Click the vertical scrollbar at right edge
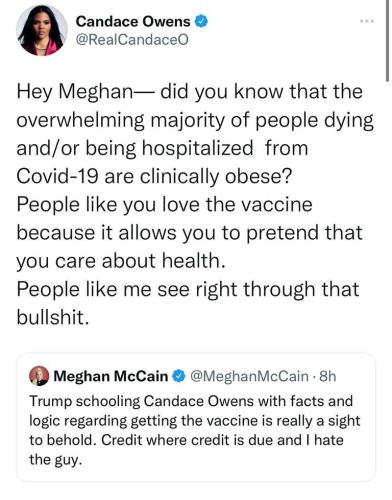 pos(387,40)
